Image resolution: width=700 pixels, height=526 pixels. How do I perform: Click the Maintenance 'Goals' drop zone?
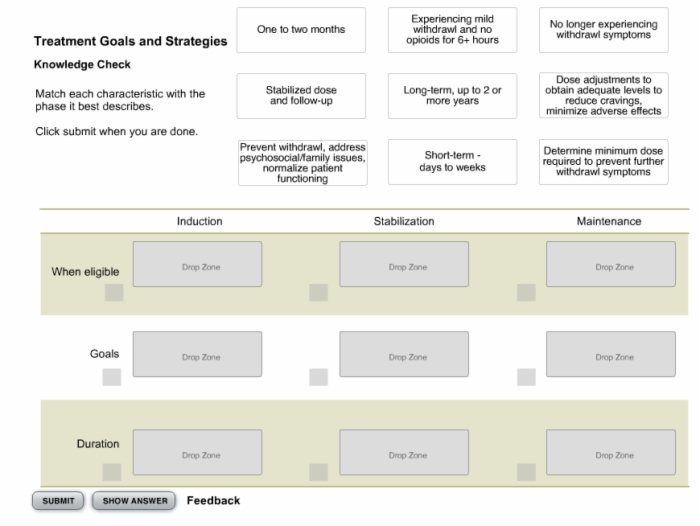pos(611,354)
